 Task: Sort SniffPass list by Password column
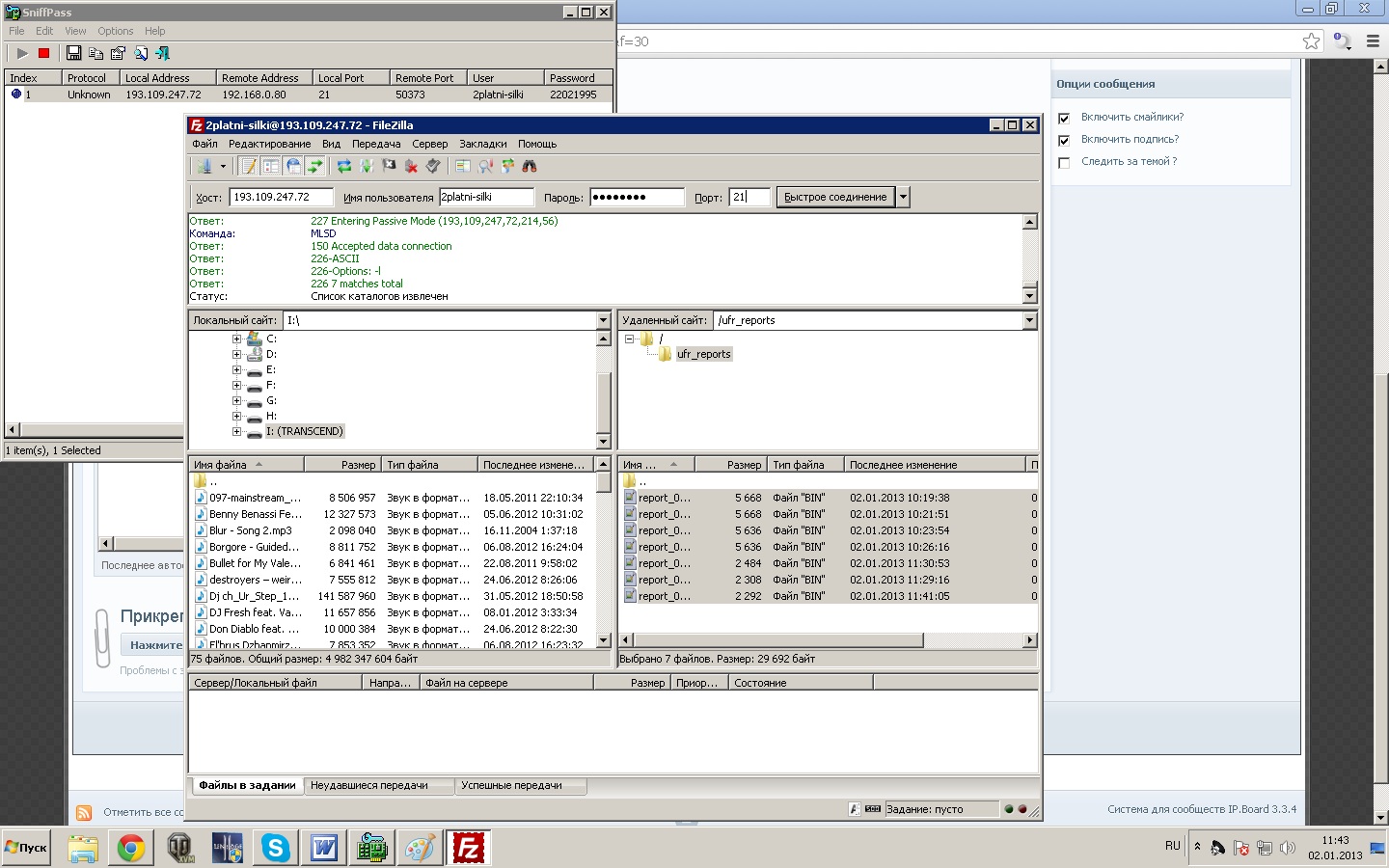(x=579, y=78)
